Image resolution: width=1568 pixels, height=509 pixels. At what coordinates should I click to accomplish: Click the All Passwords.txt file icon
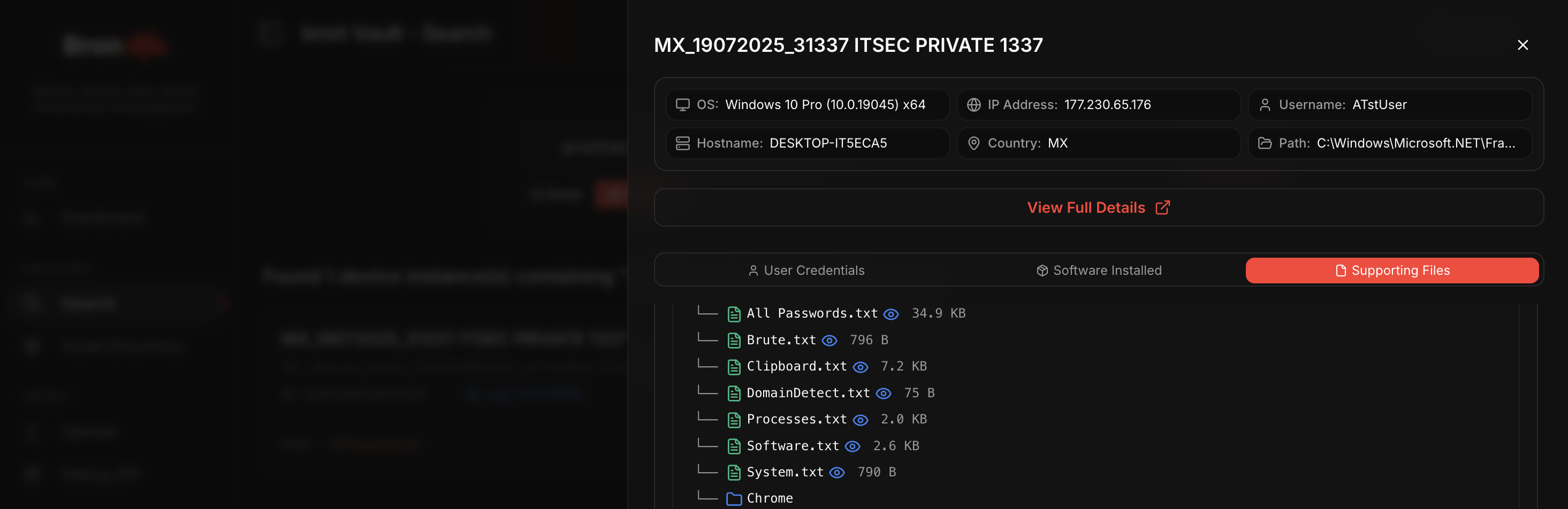point(734,314)
